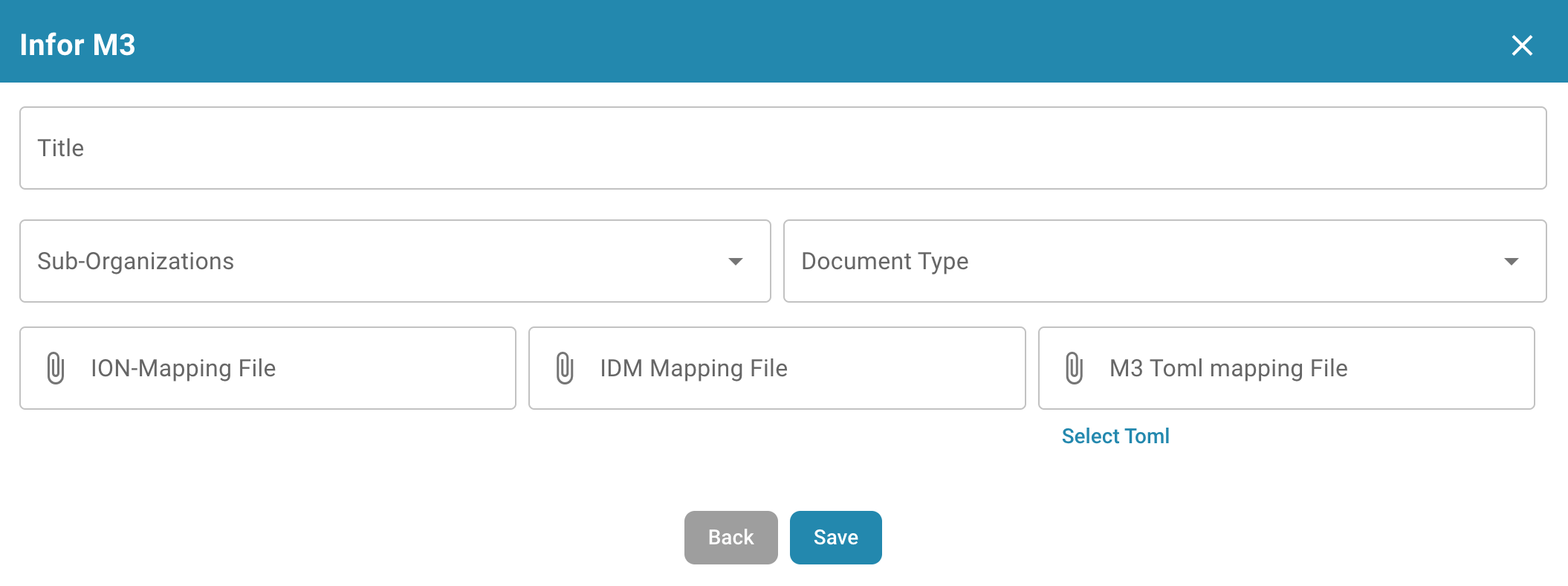Expand the Document Type dropdown arrow
Image resolution: width=1568 pixels, height=586 pixels.
point(1510,262)
